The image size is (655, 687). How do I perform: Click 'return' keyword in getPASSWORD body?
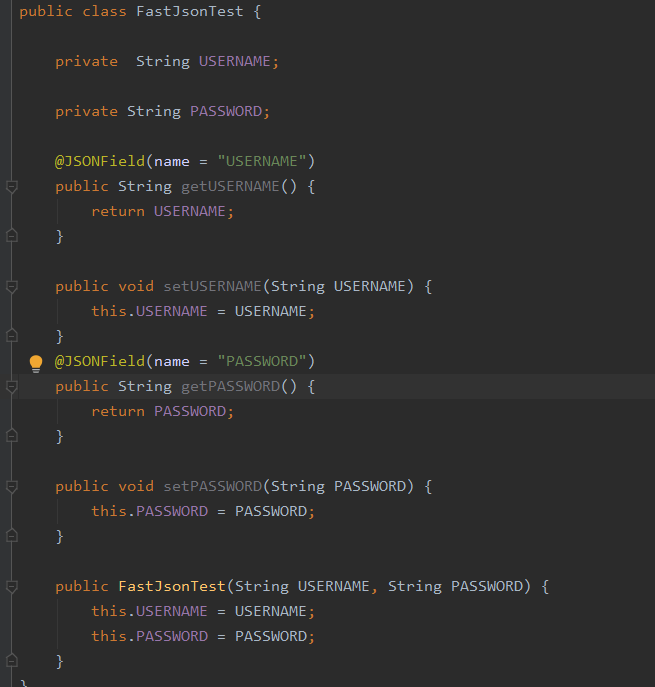pyautogui.click(x=118, y=411)
